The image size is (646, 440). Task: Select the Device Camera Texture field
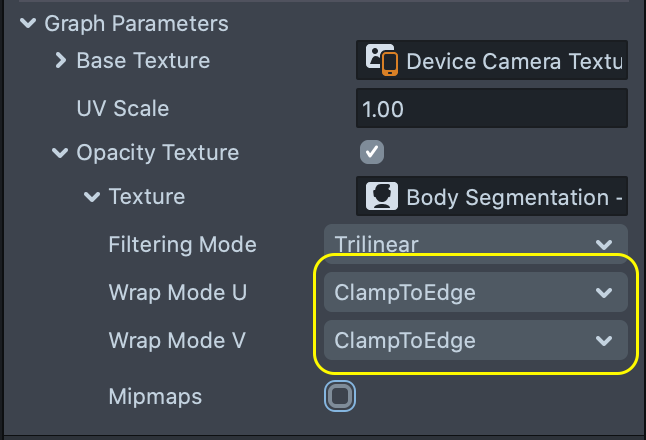(x=514, y=61)
